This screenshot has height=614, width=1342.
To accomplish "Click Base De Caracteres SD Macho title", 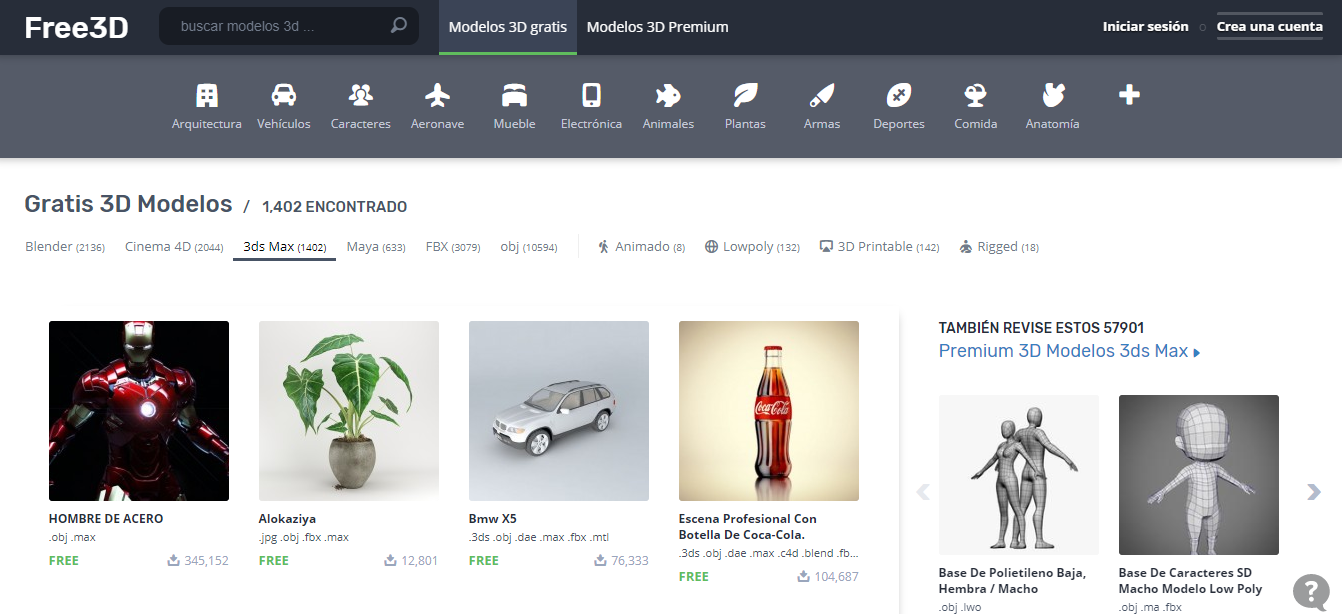I will [1190, 581].
